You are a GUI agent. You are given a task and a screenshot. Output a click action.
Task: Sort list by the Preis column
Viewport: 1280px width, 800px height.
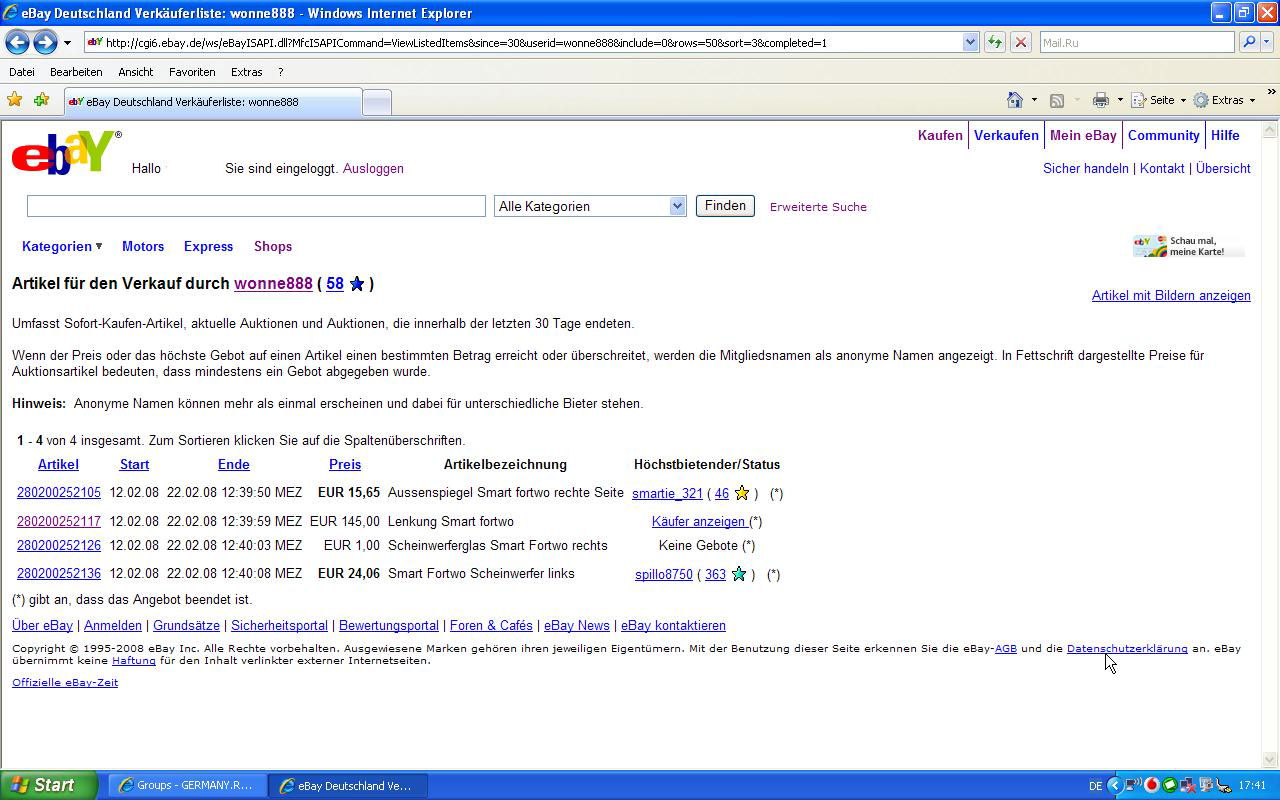345,464
